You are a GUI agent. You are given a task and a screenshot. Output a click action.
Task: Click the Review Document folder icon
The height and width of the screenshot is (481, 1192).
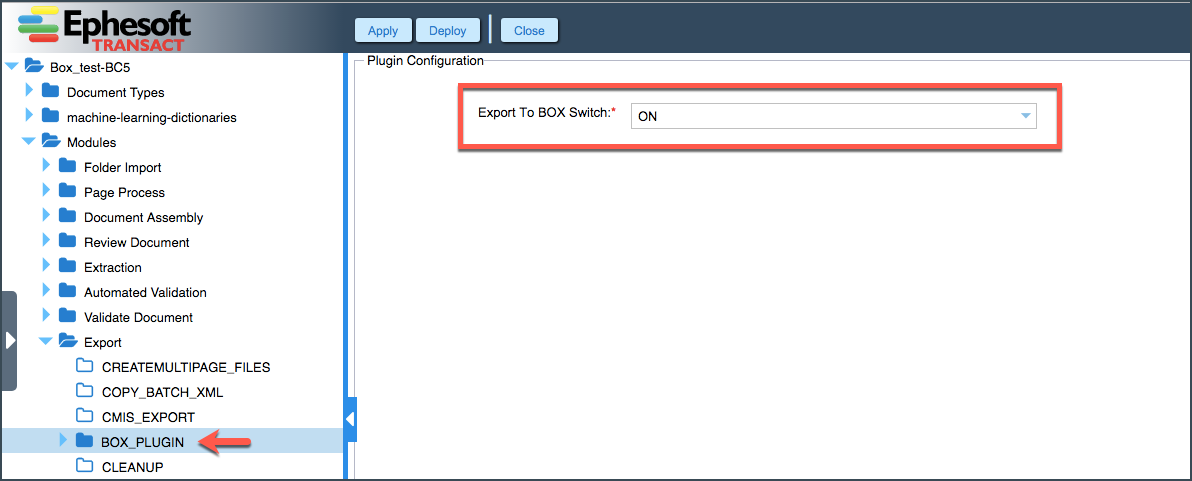coord(68,242)
